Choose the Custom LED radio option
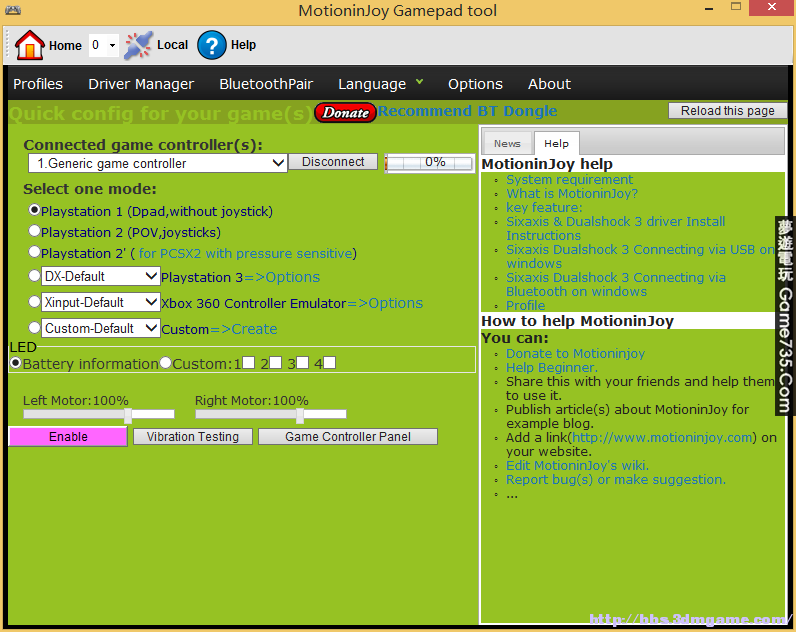This screenshot has height=632, width=796. tap(166, 364)
